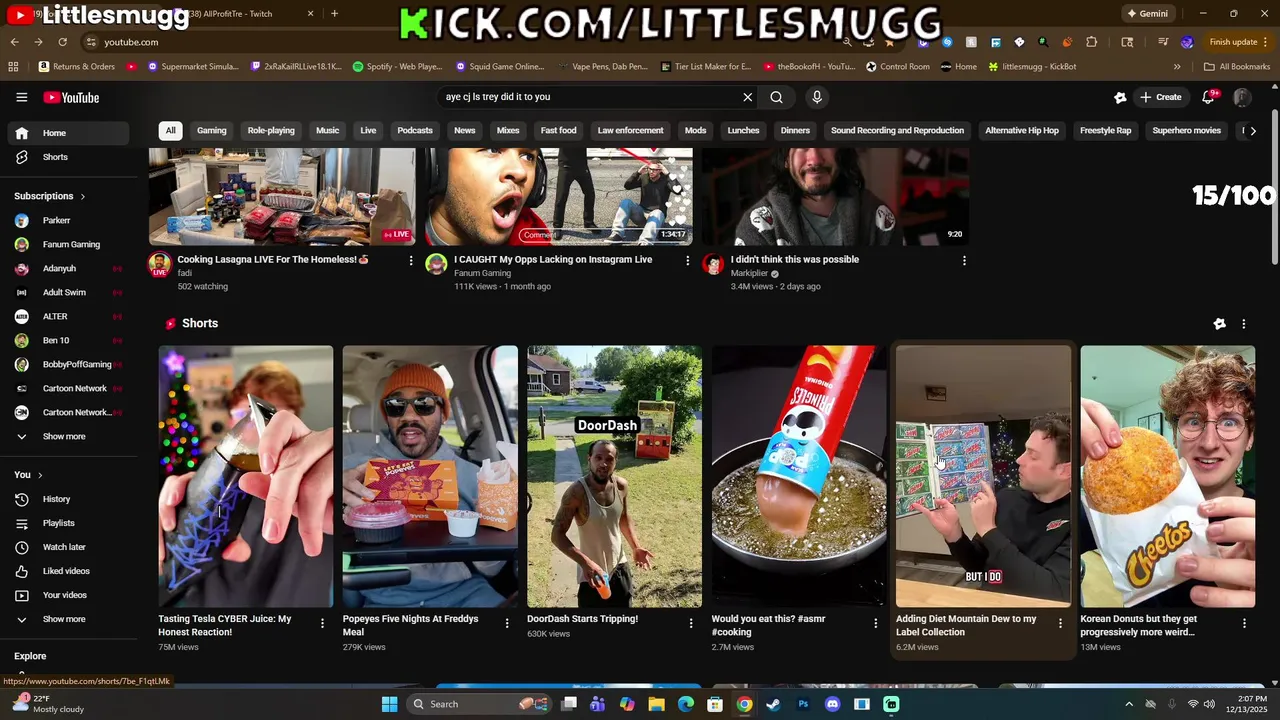
Task: Start voice search with microphone icon
Action: tap(817, 97)
